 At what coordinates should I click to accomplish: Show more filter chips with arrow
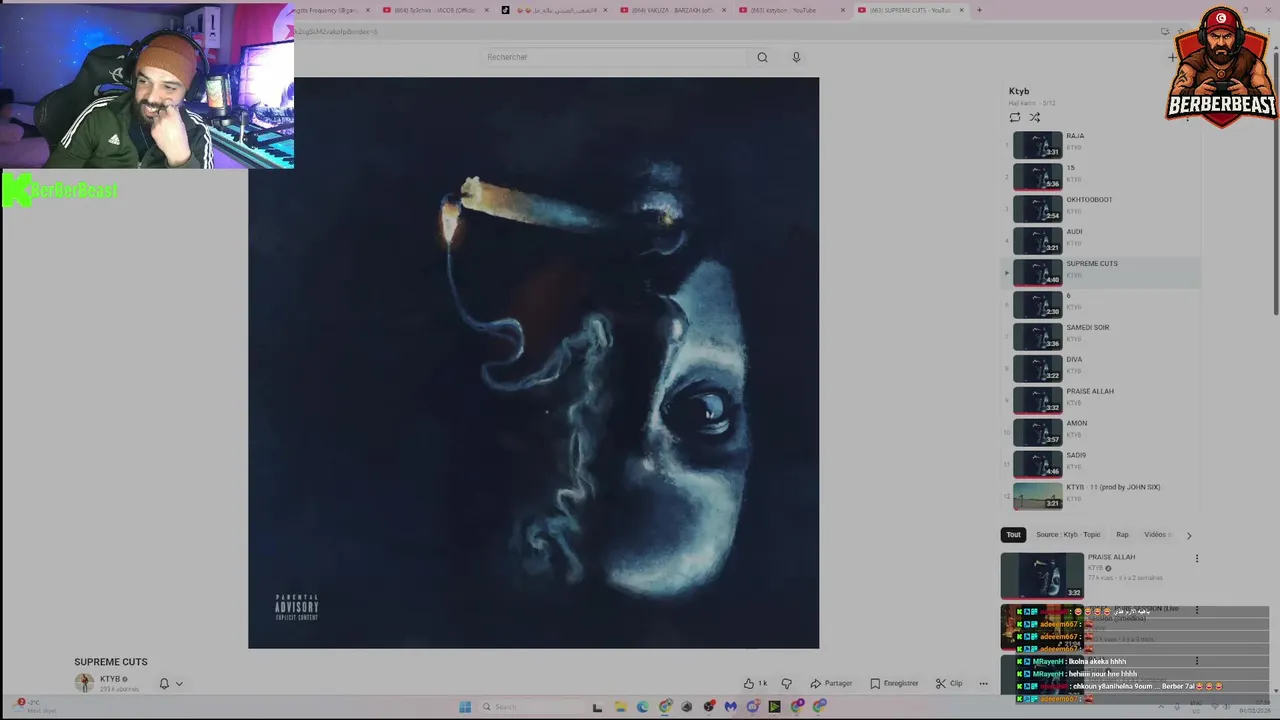click(1188, 535)
